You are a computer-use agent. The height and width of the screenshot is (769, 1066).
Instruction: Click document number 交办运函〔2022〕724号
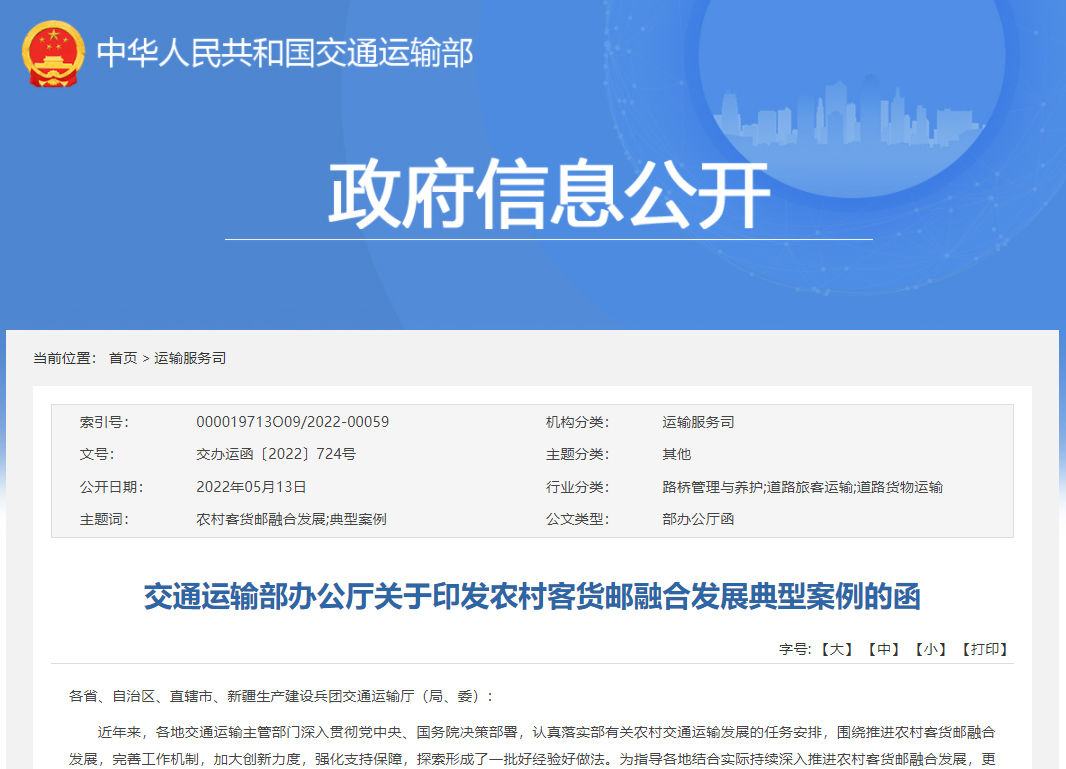tap(276, 454)
